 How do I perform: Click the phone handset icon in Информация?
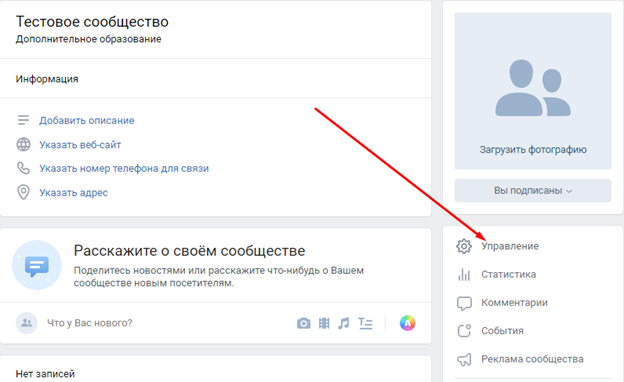pyautogui.click(x=23, y=168)
